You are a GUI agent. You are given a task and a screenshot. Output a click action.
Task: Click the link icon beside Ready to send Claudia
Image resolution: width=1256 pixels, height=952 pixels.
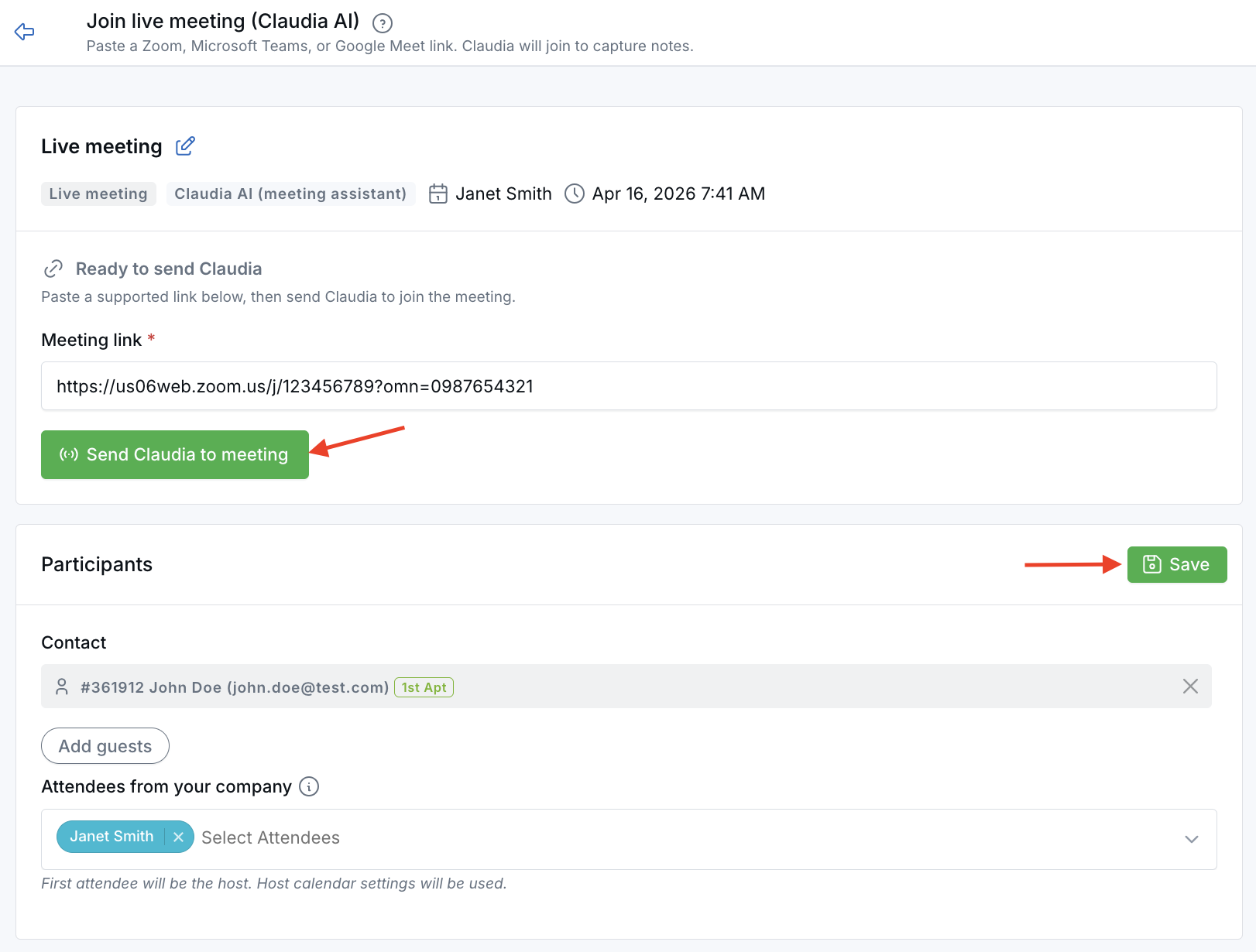(x=53, y=269)
